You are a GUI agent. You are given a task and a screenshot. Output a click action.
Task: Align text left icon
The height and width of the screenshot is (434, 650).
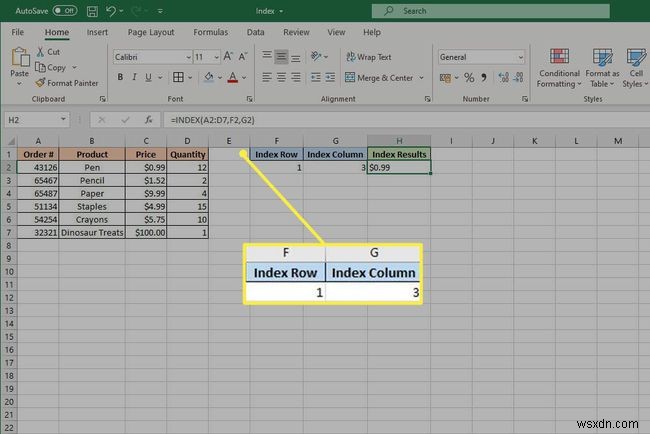click(267, 77)
